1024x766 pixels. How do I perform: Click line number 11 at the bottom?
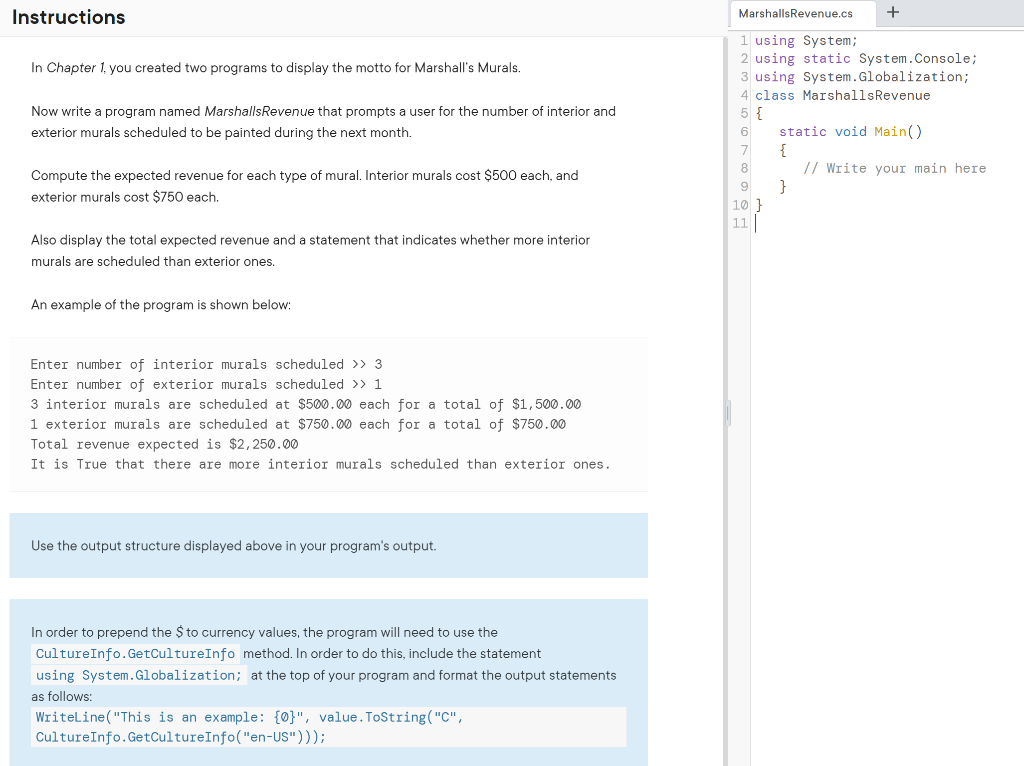pos(740,223)
